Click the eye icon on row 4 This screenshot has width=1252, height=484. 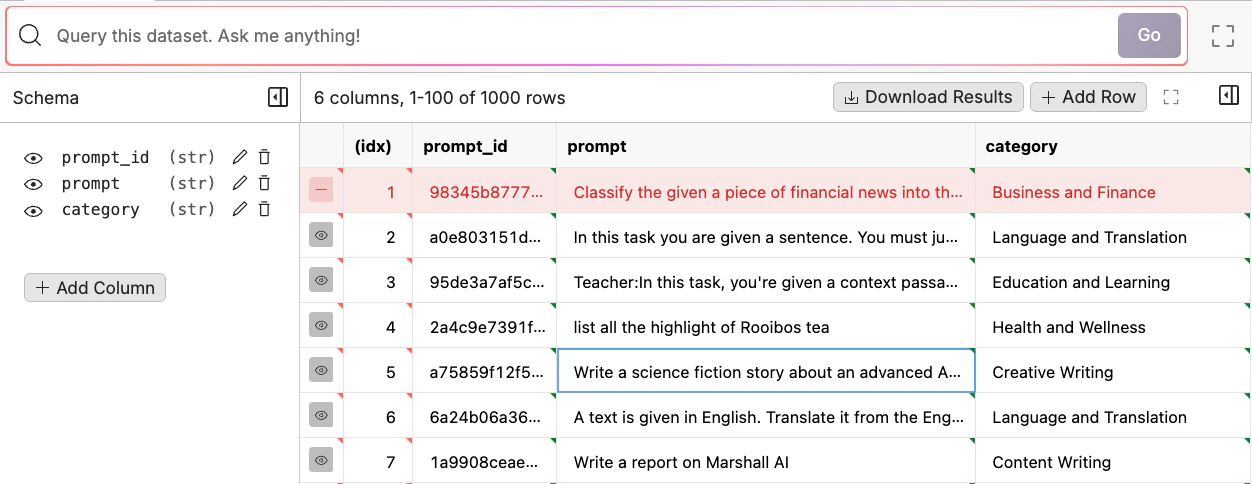coord(321,325)
